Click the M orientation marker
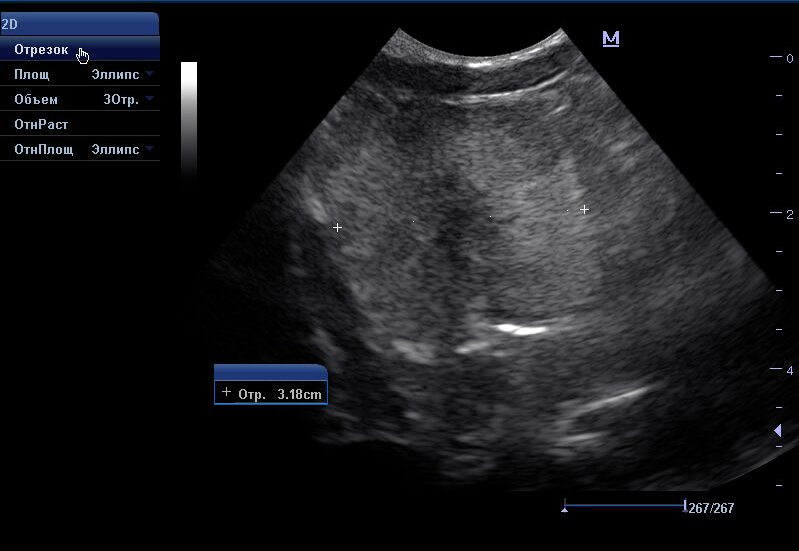Viewport: 799px width, 551px height. (611, 39)
